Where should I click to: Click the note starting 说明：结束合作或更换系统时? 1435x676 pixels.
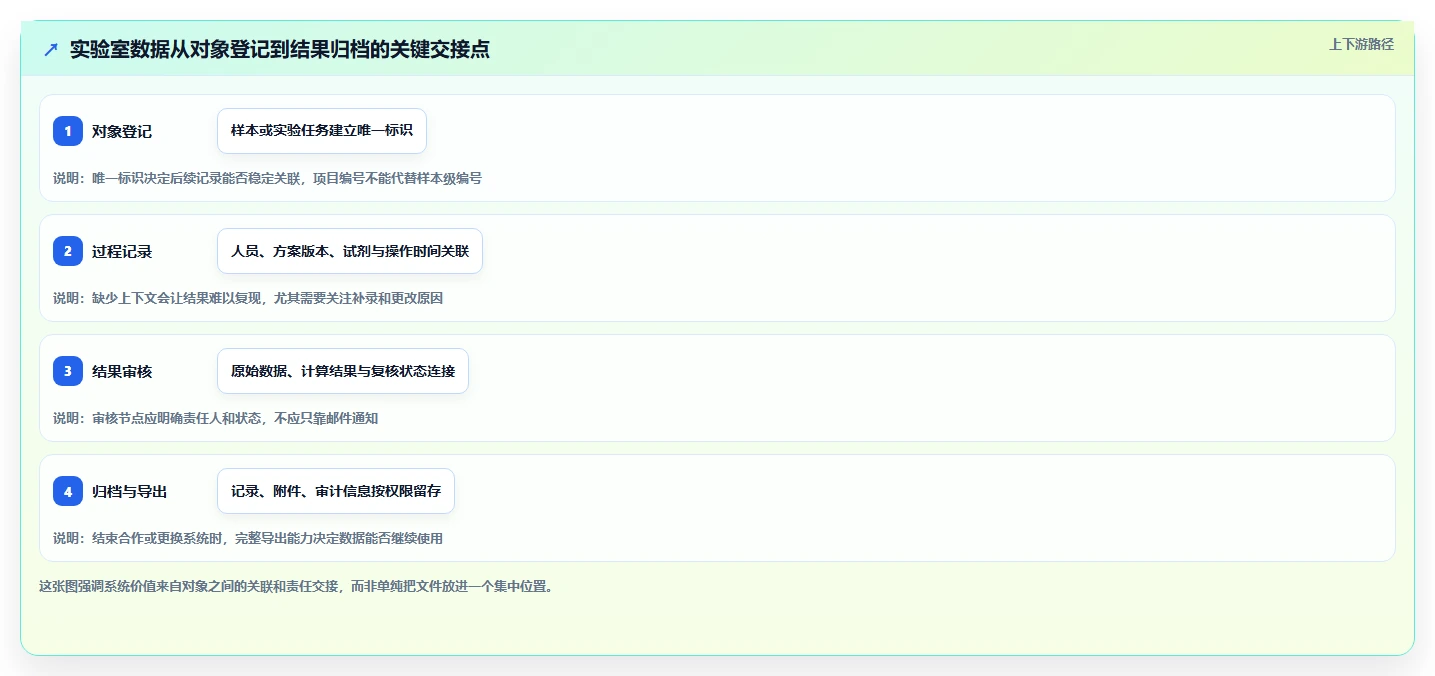point(248,538)
